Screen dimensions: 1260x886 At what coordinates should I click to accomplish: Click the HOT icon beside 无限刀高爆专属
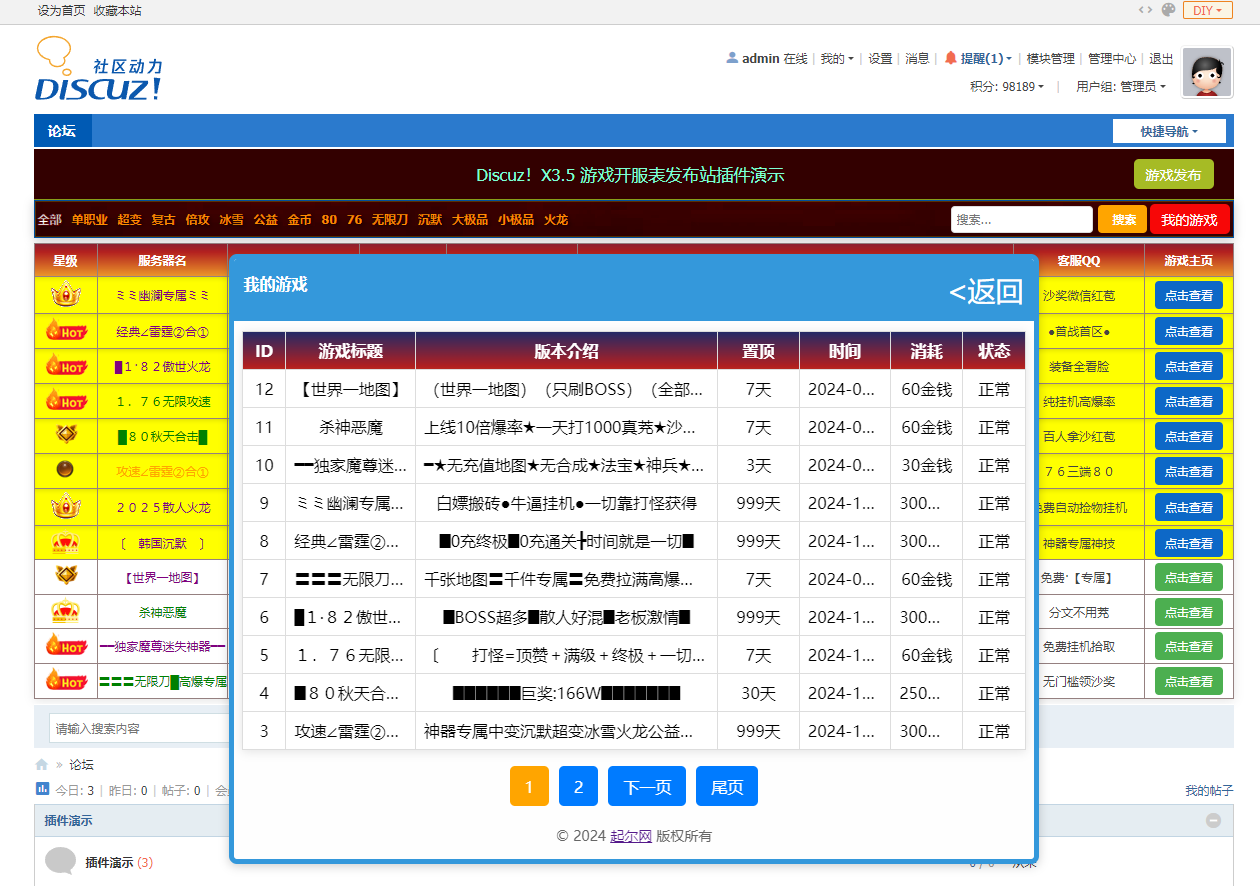66,681
